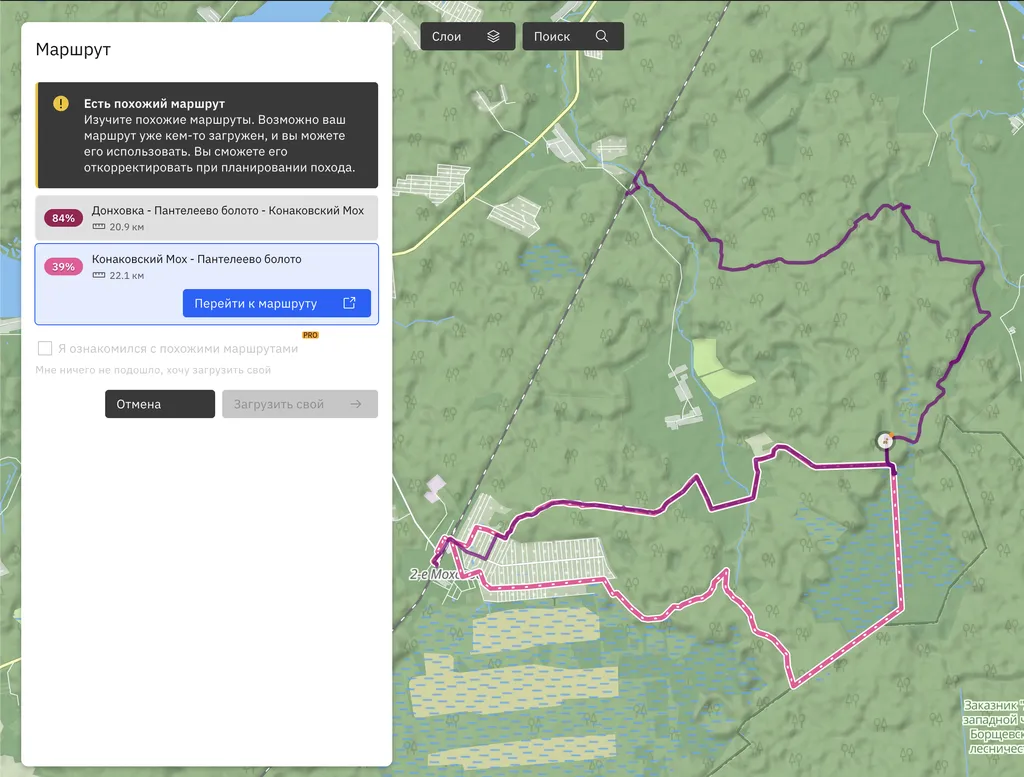Click the arrow icon in Загрузить свой
This screenshot has width=1024, height=777.
pos(356,404)
